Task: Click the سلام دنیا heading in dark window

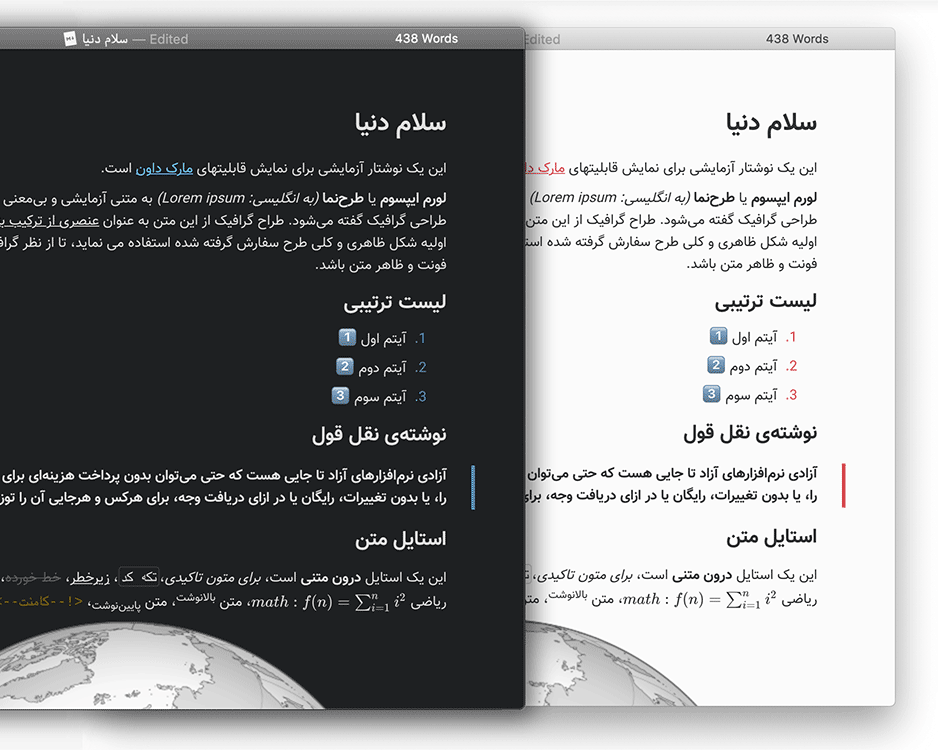Action: (x=400, y=123)
